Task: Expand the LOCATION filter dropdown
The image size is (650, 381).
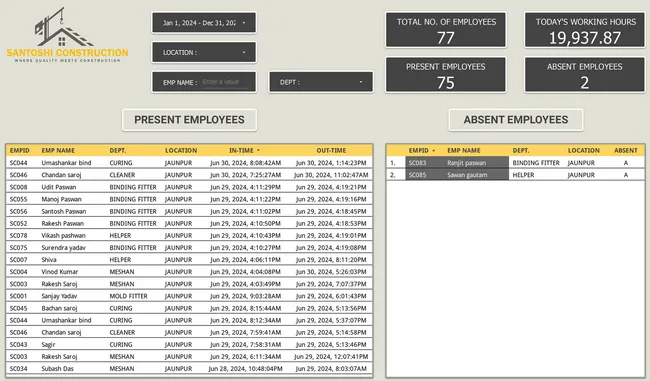Action: click(204, 53)
